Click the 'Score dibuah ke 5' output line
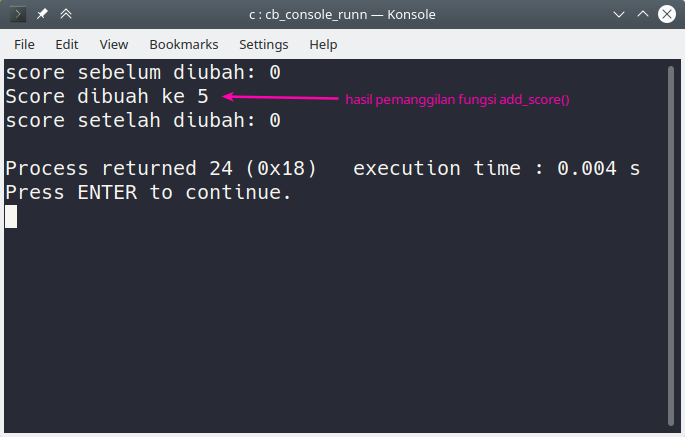Image resolution: width=685 pixels, height=437 pixels. coord(107,97)
